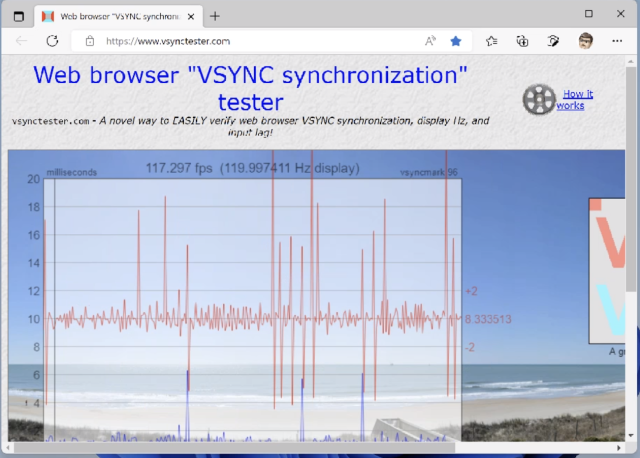Image resolution: width=640 pixels, height=458 pixels.
Task: Click the blue favorite star icon
Action: click(x=456, y=41)
